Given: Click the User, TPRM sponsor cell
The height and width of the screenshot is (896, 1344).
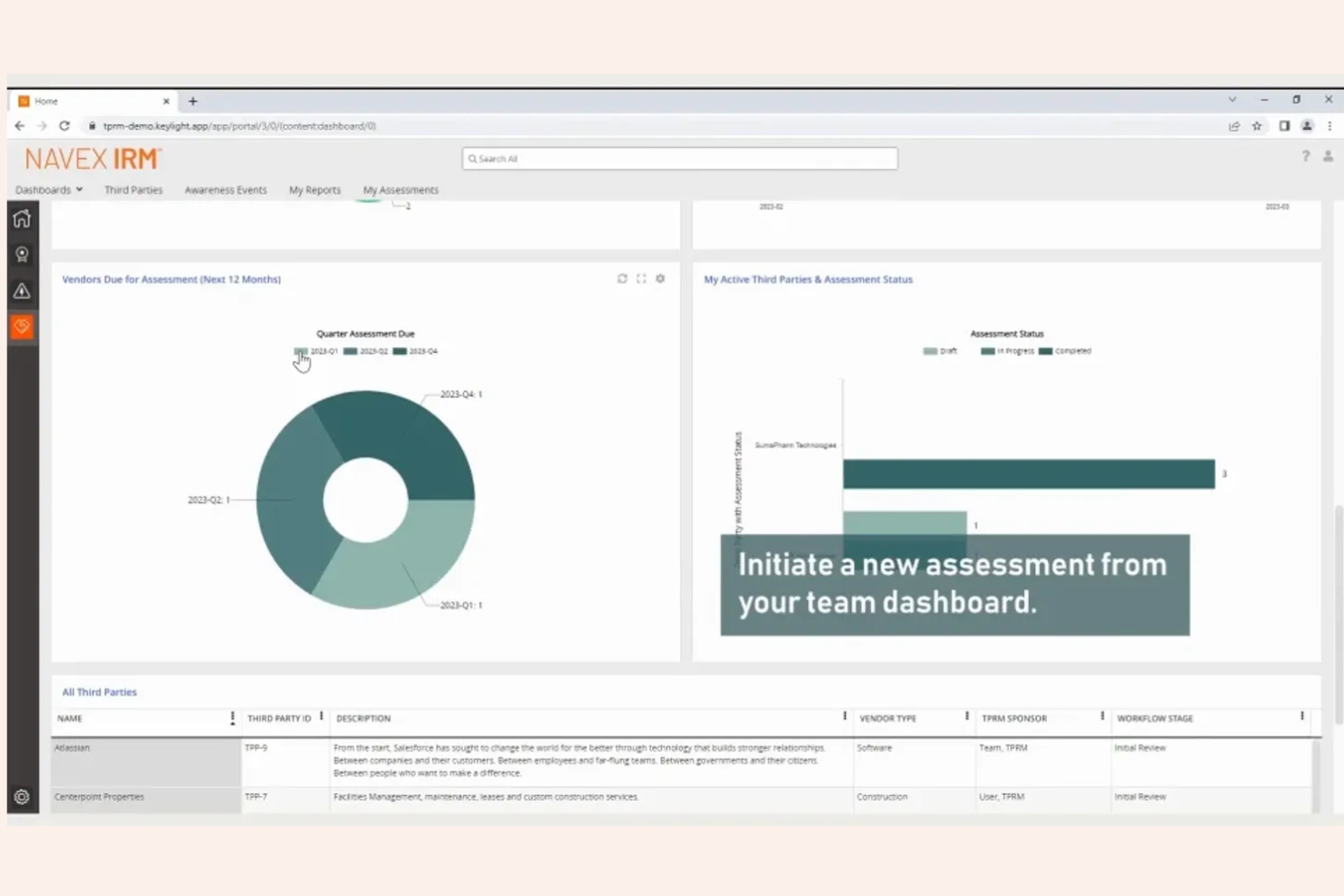Looking at the screenshot, I should 1043,797.
